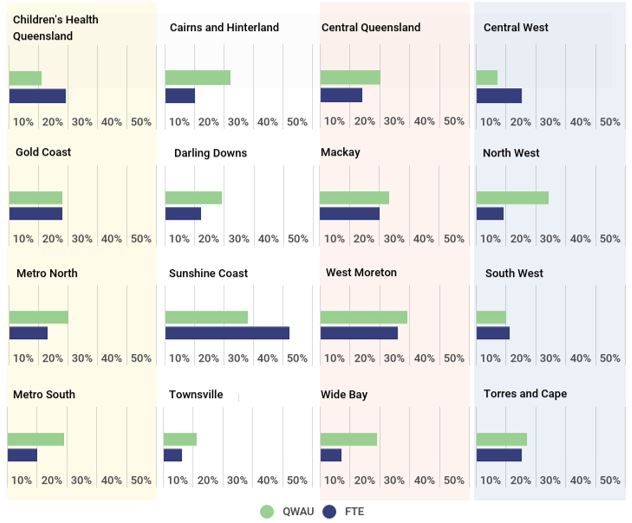This screenshot has height=523, width=632.
Task: Select the Metro South FTE bar
Action: [x=22, y=455]
